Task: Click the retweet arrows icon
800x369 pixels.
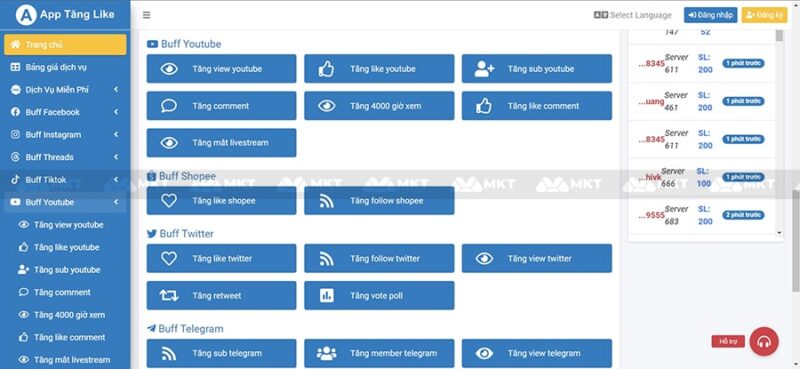Action: pos(169,296)
